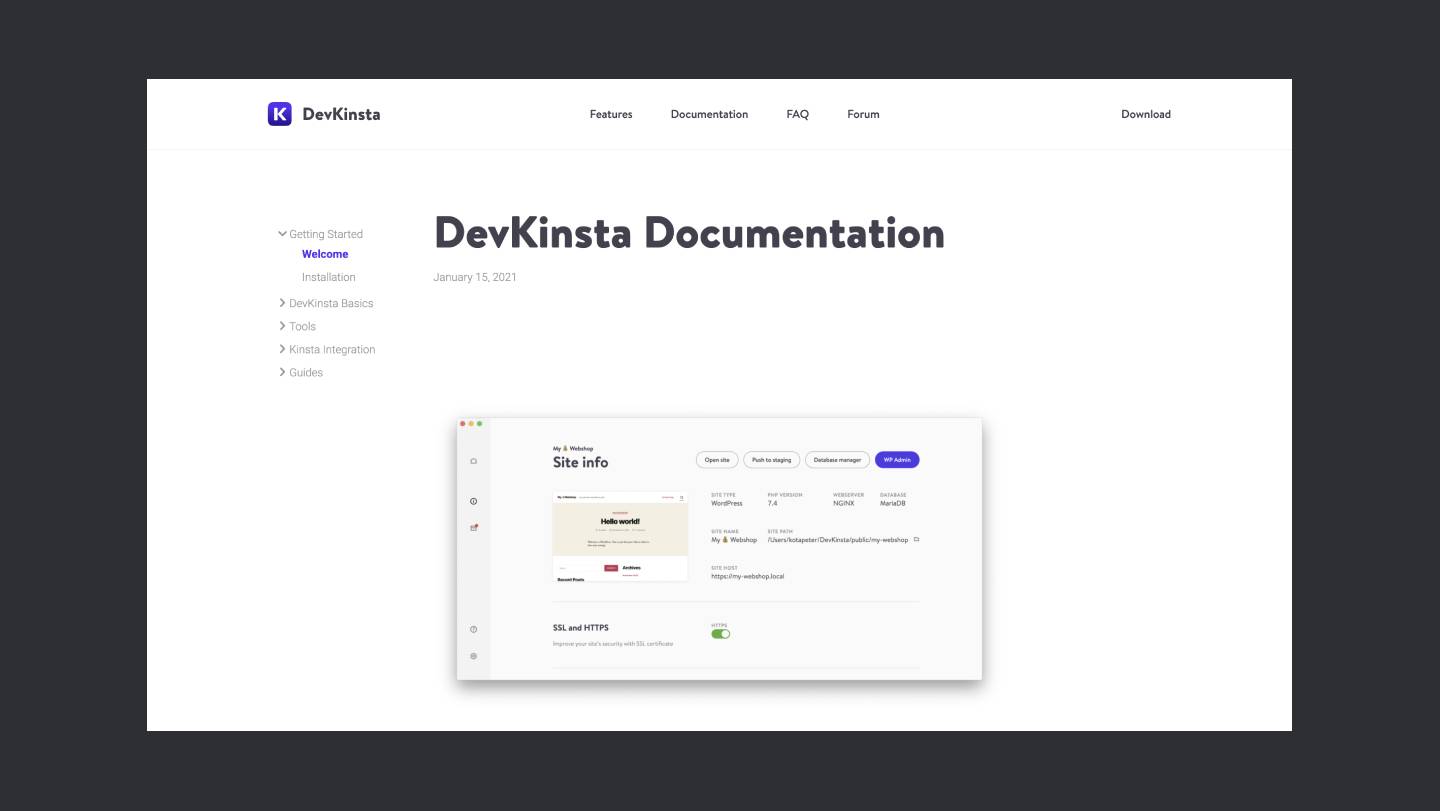Click the Kinsta Integration sidebar label
The width and height of the screenshot is (1440, 811).
pyautogui.click(x=332, y=349)
